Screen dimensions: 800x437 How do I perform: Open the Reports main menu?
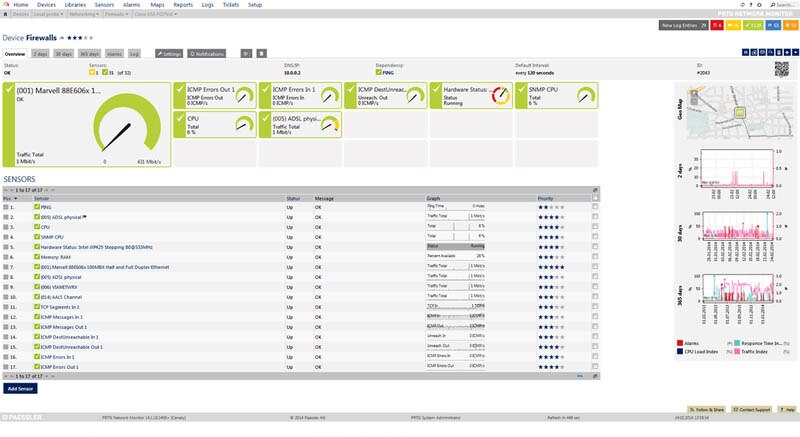183,5
